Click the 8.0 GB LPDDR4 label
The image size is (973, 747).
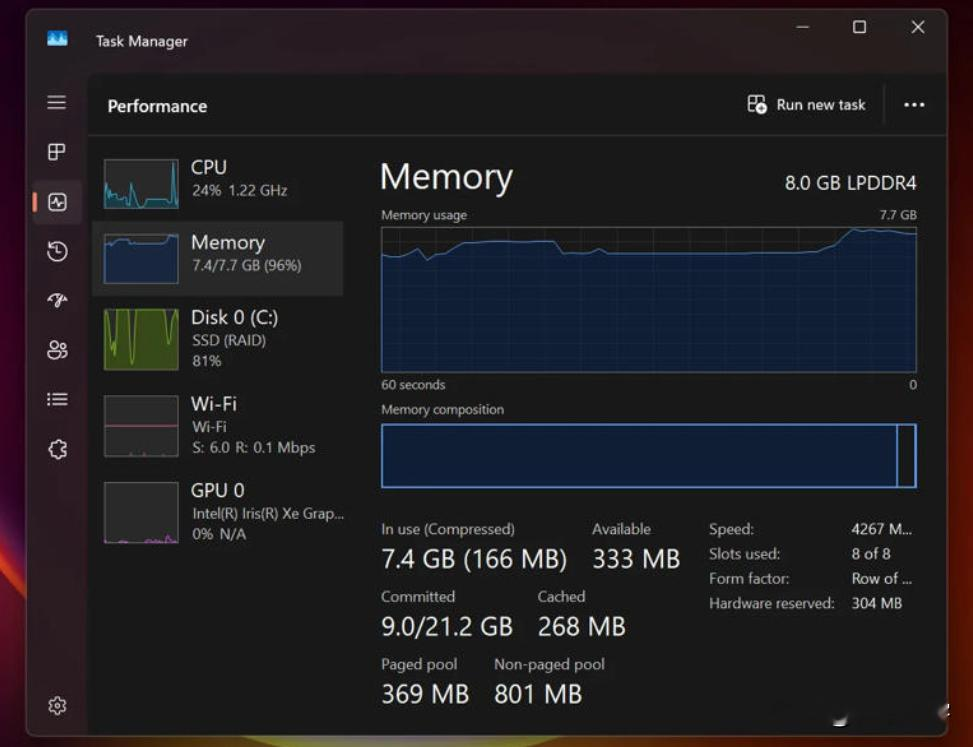coord(850,183)
